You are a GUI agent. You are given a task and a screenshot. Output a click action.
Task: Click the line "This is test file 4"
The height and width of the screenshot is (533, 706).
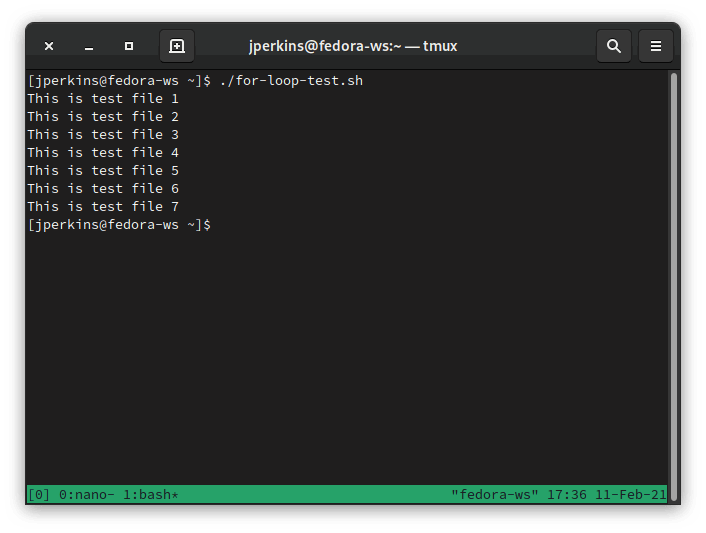pyautogui.click(x=103, y=152)
